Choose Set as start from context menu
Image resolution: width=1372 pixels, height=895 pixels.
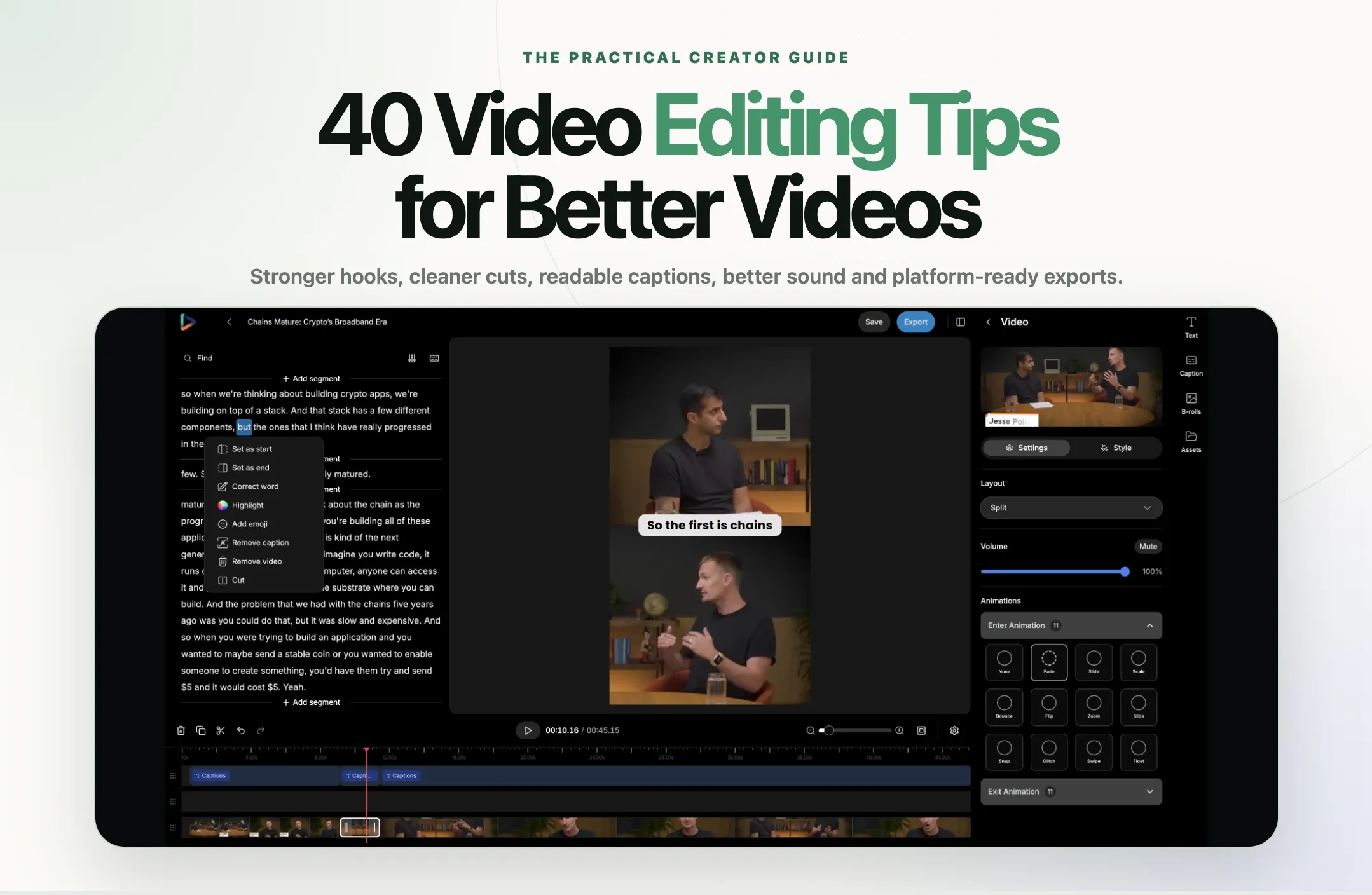pyautogui.click(x=264, y=449)
